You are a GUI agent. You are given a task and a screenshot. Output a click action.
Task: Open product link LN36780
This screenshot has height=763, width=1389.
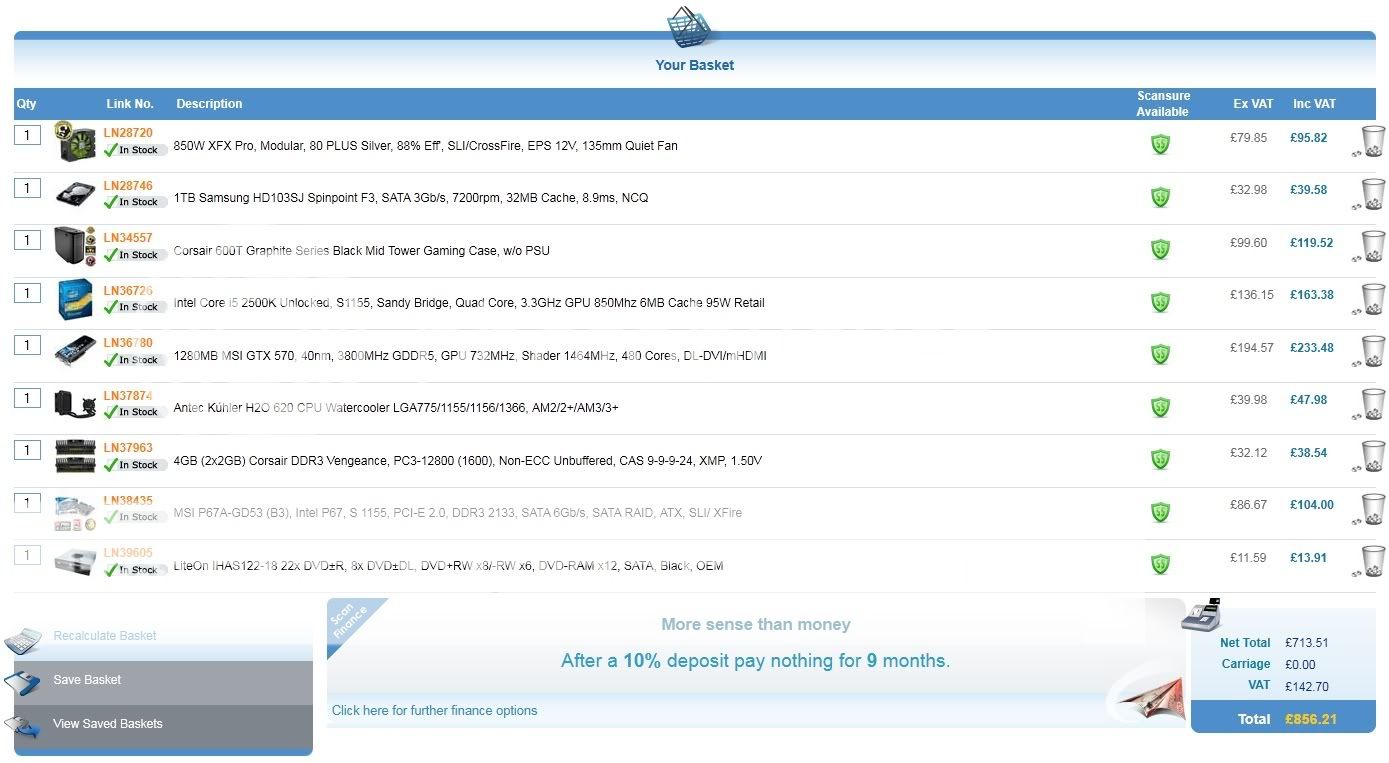click(128, 343)
